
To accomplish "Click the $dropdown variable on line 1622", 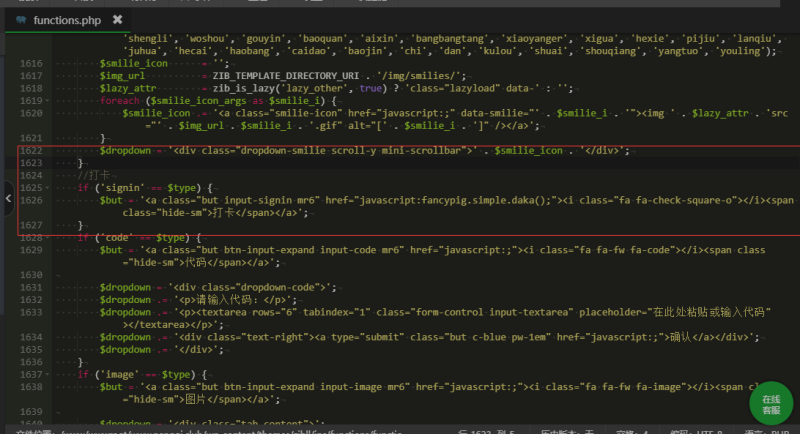I will (125, 150).
